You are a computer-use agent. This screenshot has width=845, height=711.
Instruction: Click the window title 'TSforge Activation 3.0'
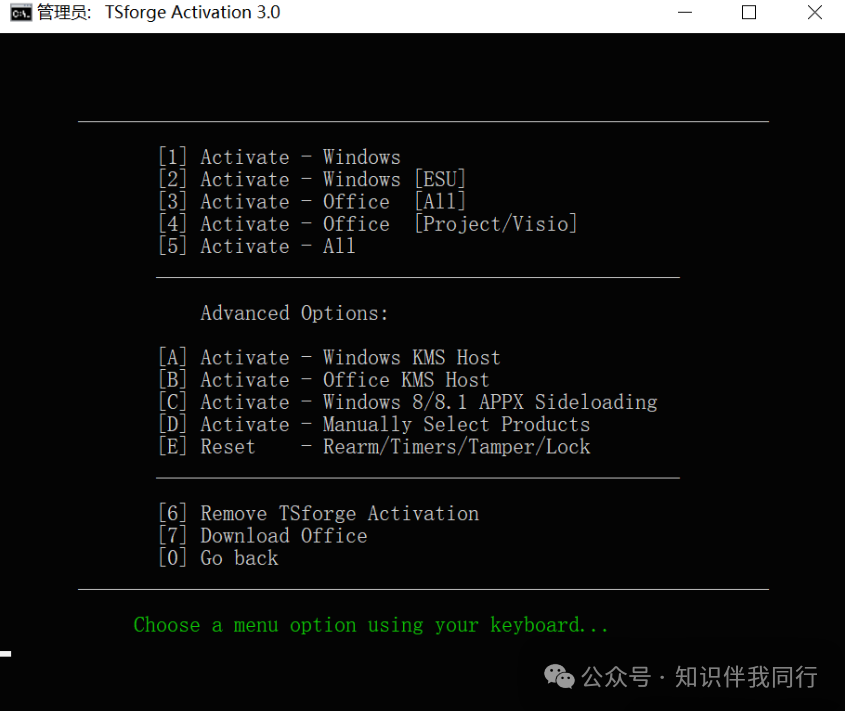click(x=192, y=12)
